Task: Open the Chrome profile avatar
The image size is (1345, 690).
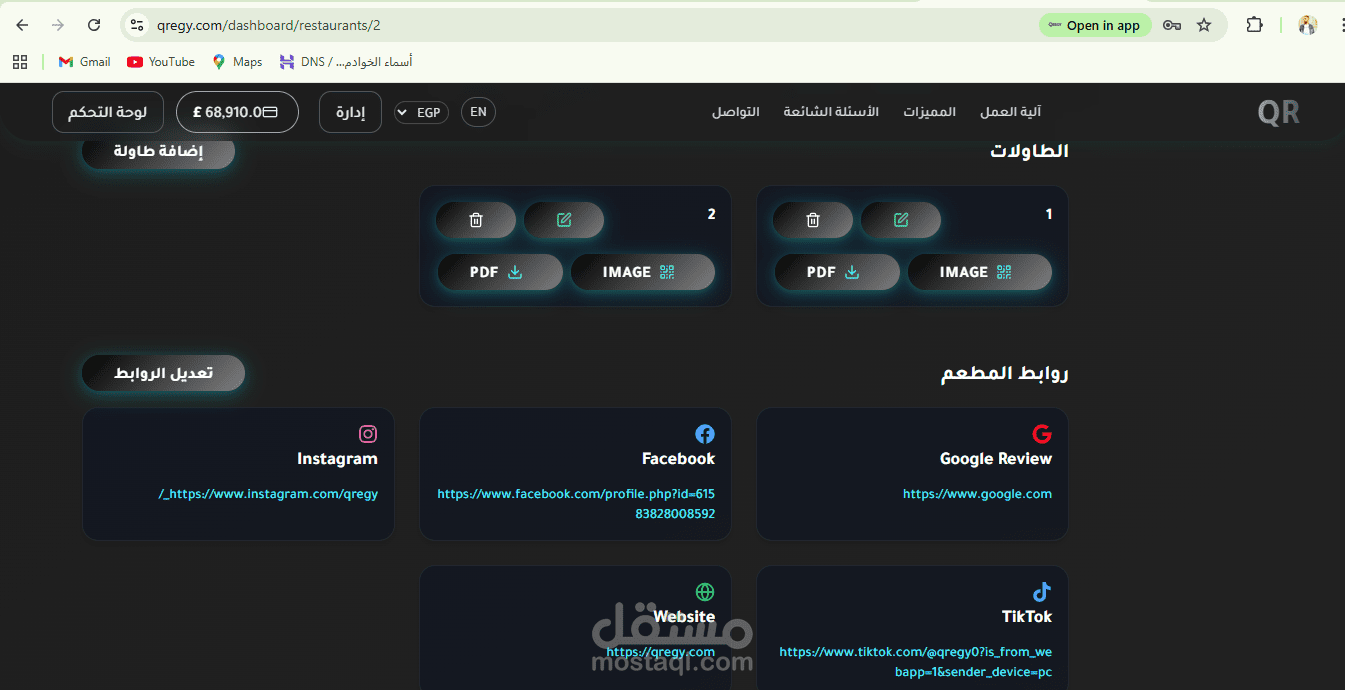Action: [1307, 25]
